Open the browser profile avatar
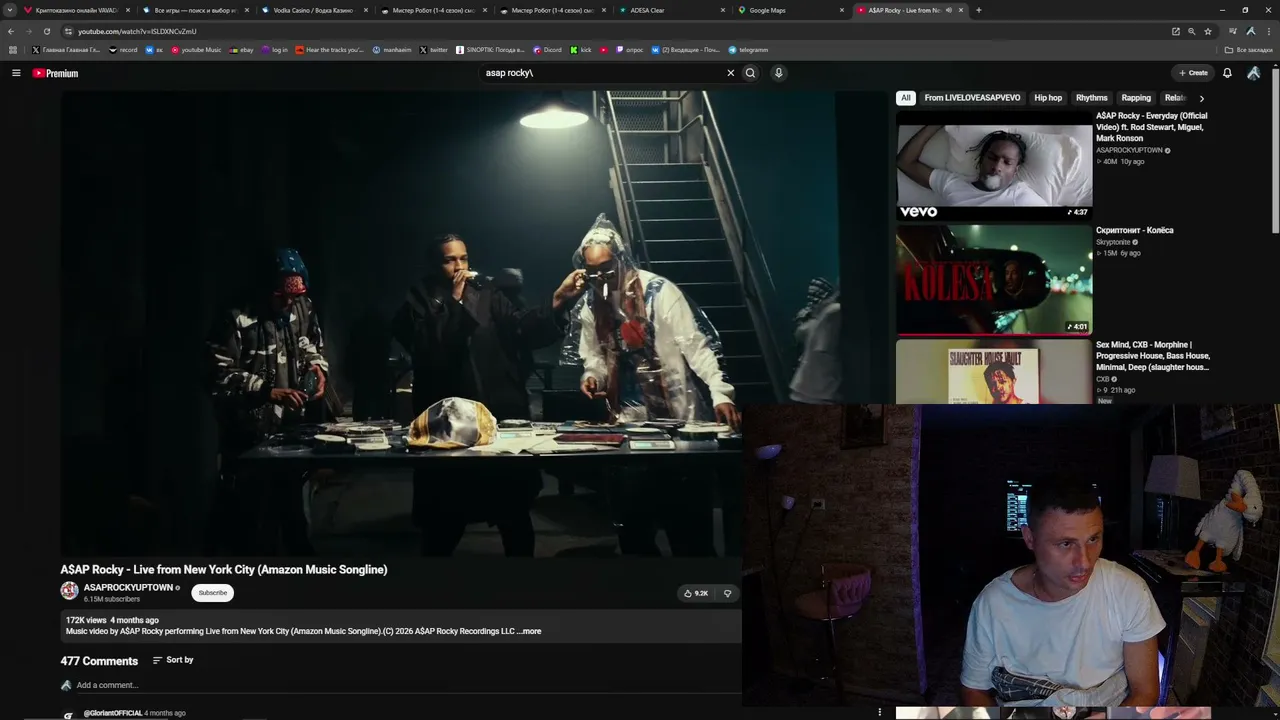 coord(1250,31)
